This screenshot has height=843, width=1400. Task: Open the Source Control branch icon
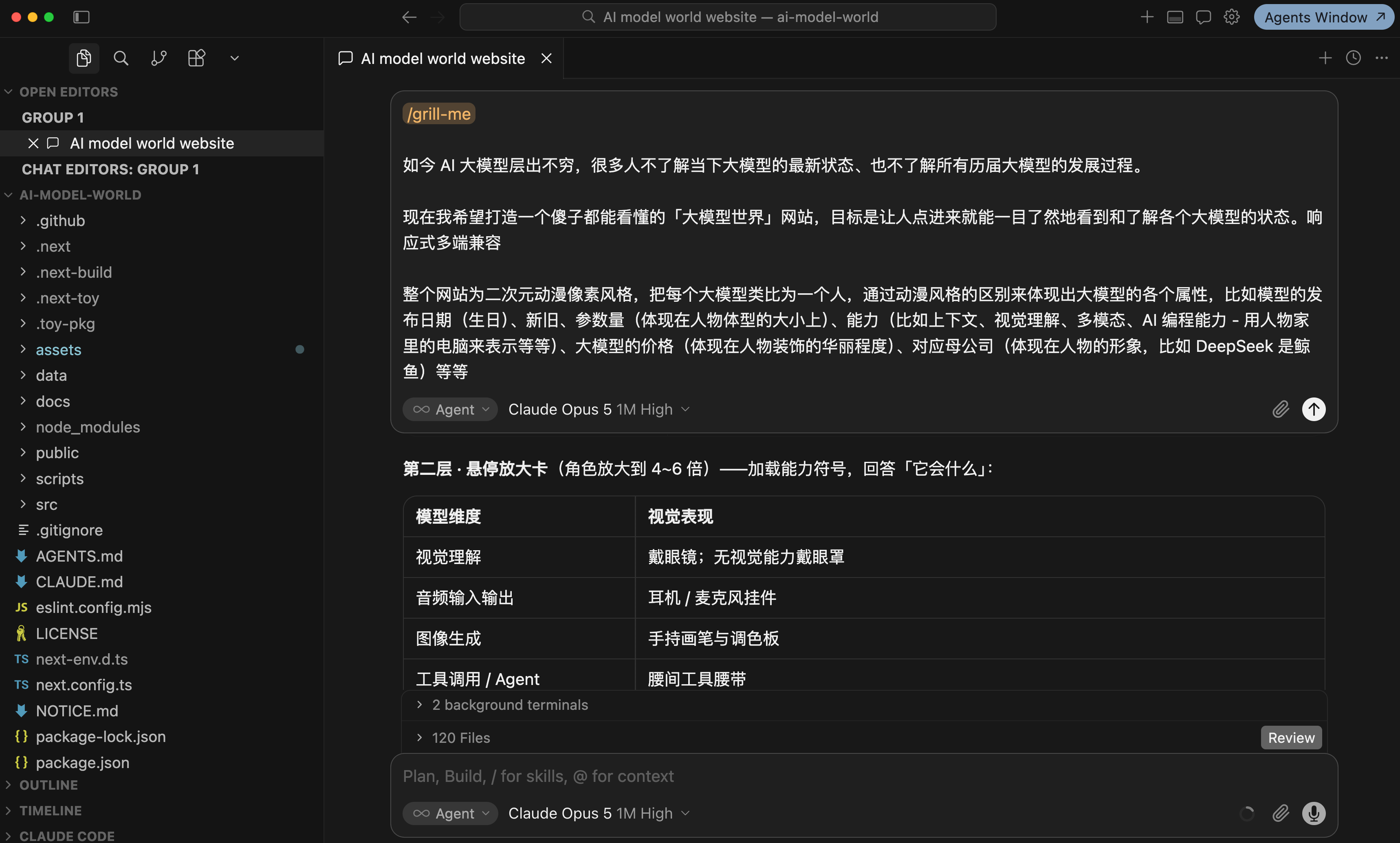[158, 58]
